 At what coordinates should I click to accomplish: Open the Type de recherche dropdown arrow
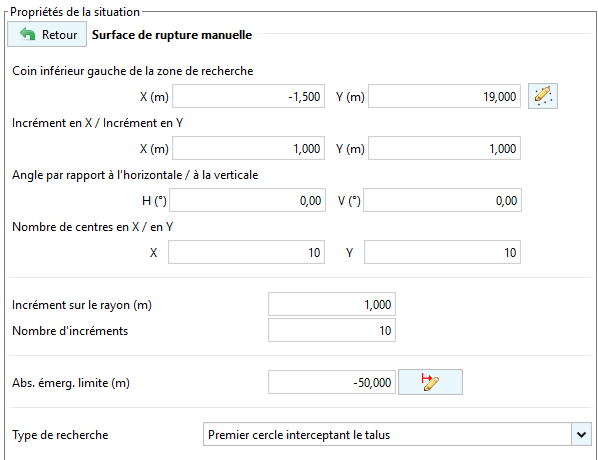coord(581,434)
